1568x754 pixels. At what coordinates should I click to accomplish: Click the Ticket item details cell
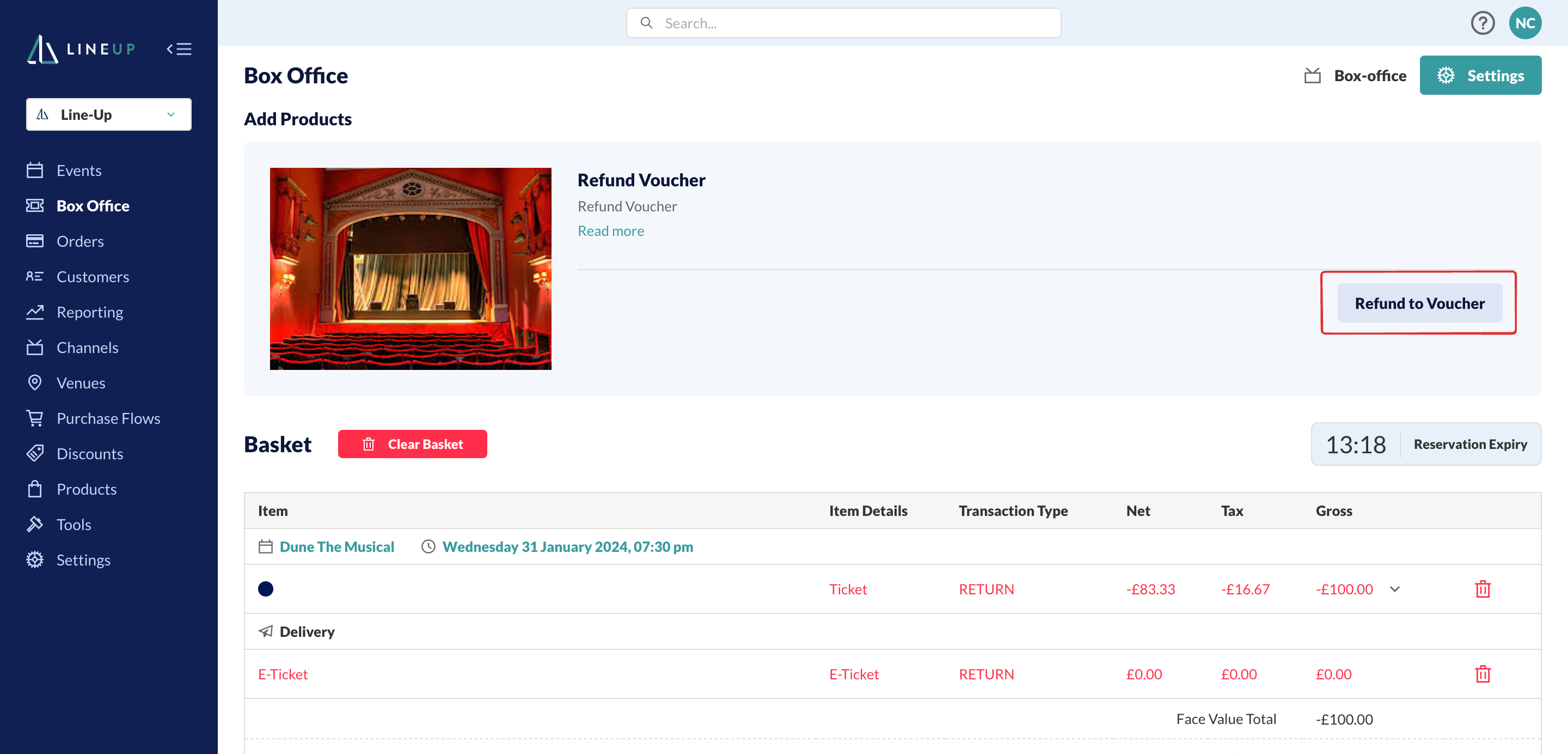[847, 588]
